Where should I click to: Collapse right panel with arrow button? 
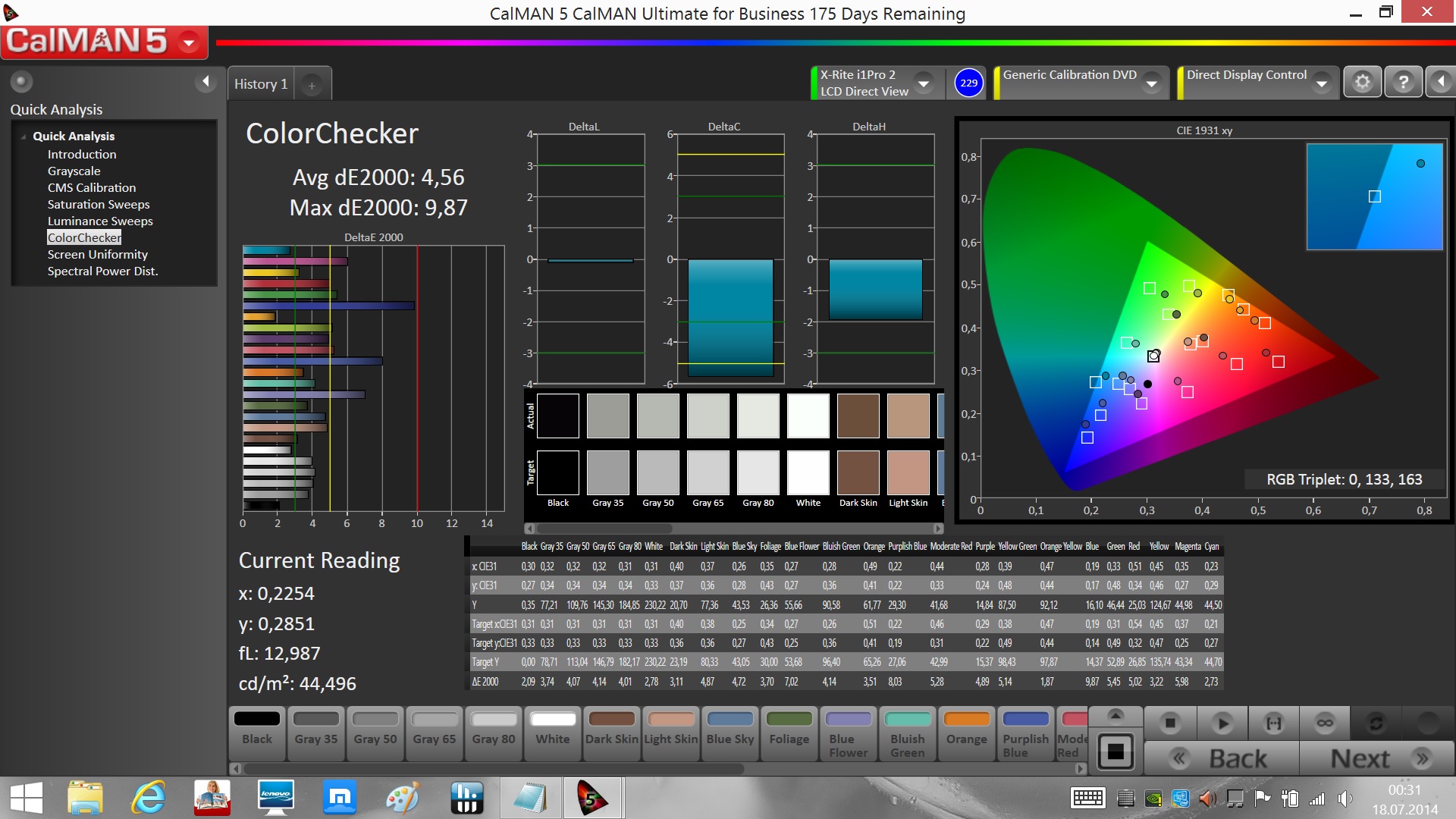(x=1440, y=82)
